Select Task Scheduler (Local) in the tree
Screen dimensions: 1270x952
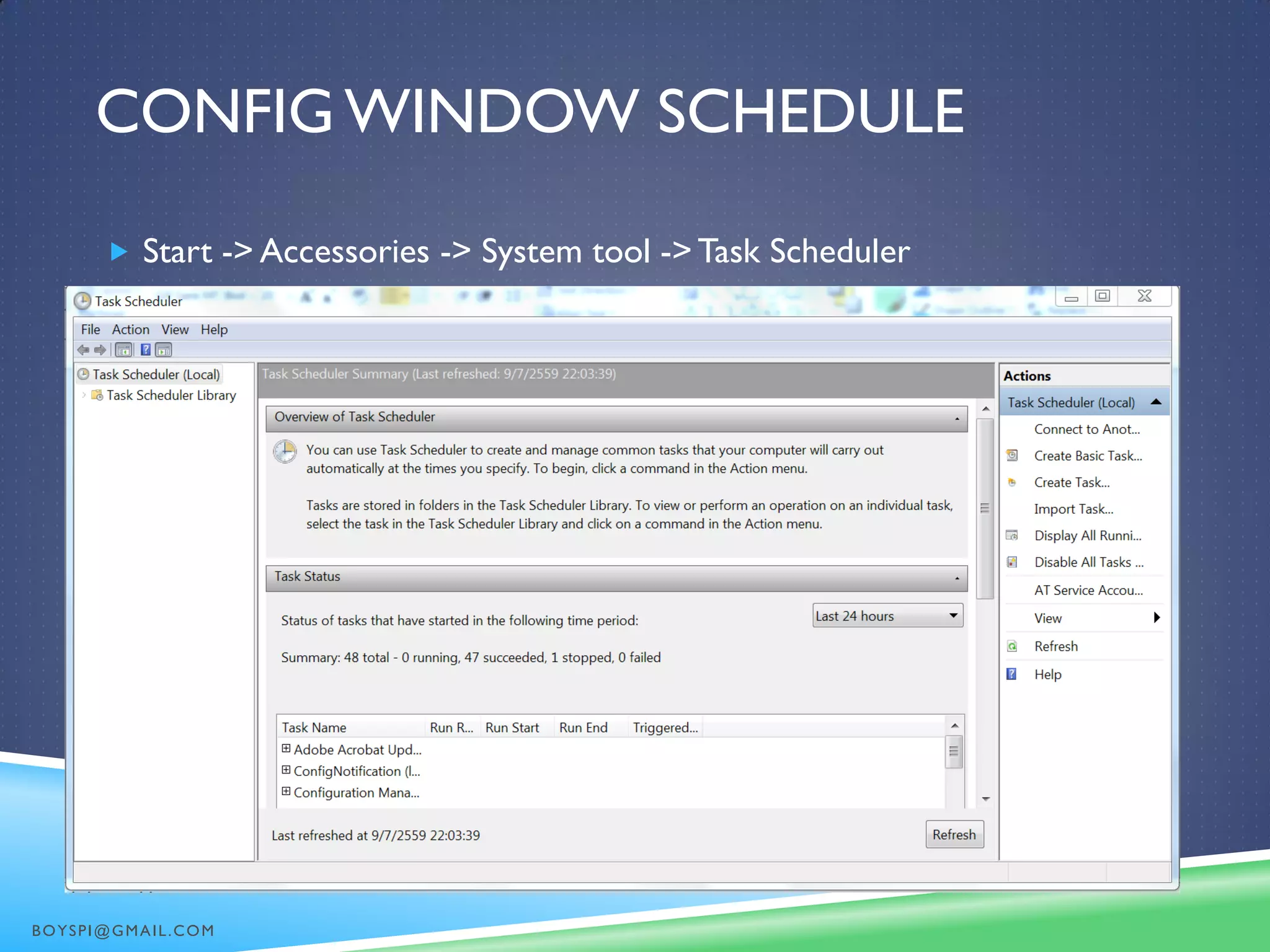click(156, 374)
